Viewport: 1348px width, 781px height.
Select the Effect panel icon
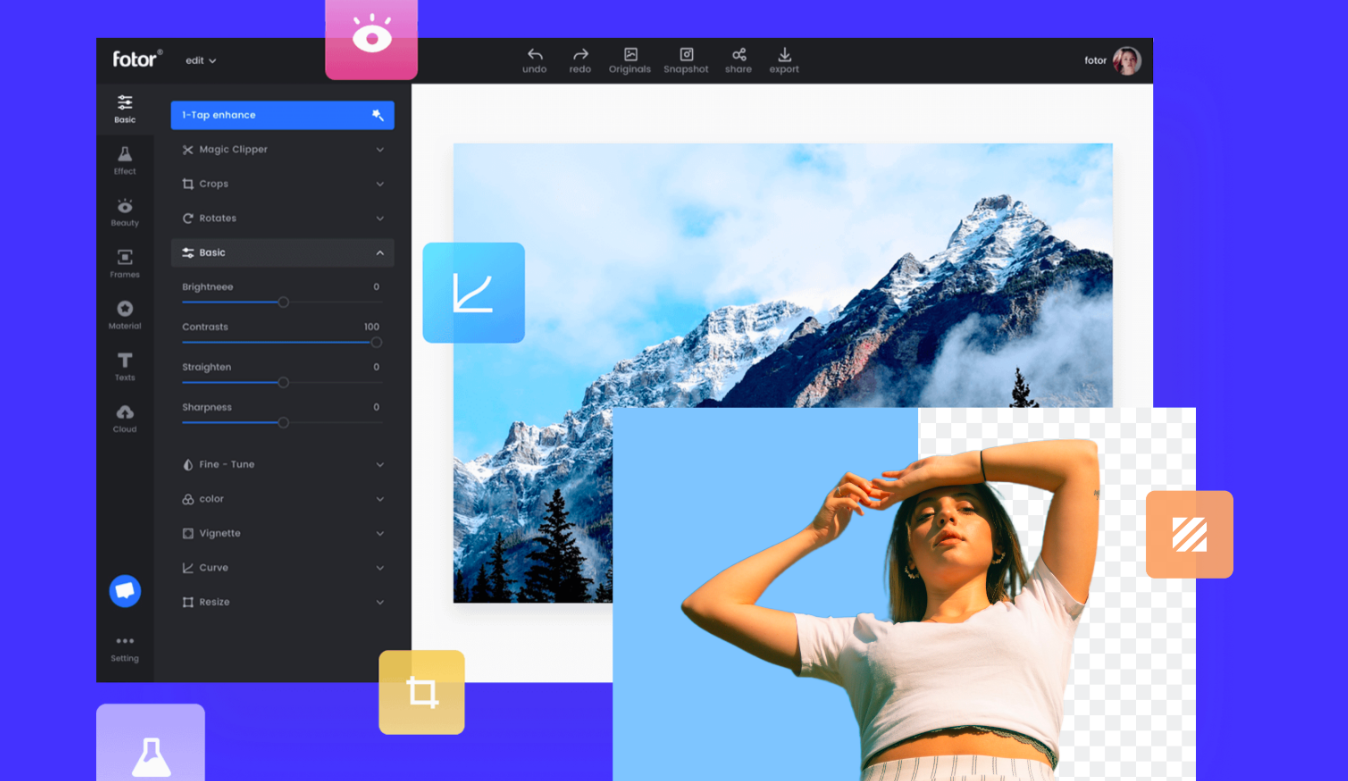pyautogui.click(x=125, y=159)
